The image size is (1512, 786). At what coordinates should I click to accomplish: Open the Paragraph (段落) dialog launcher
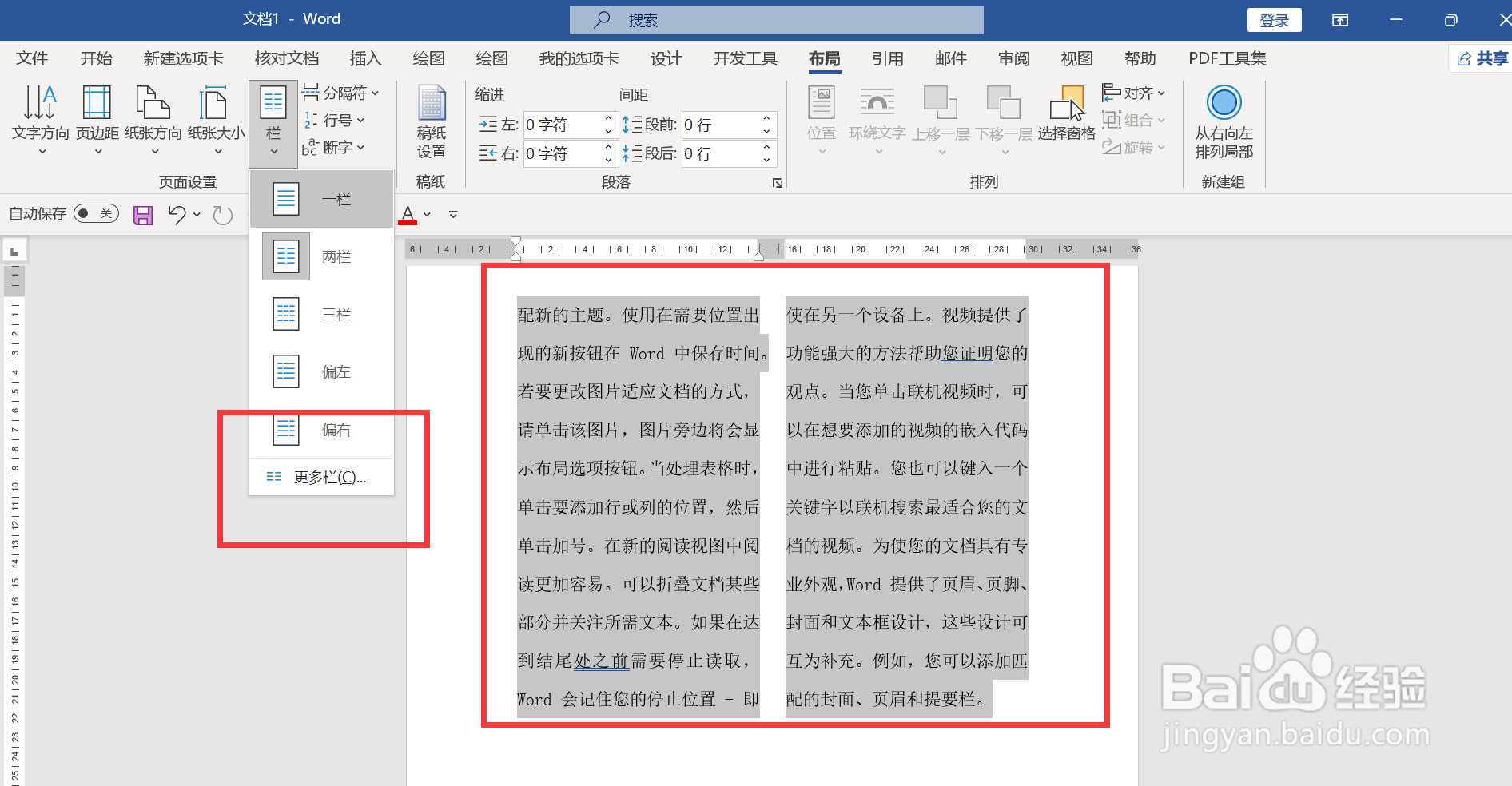pos(777,183)
